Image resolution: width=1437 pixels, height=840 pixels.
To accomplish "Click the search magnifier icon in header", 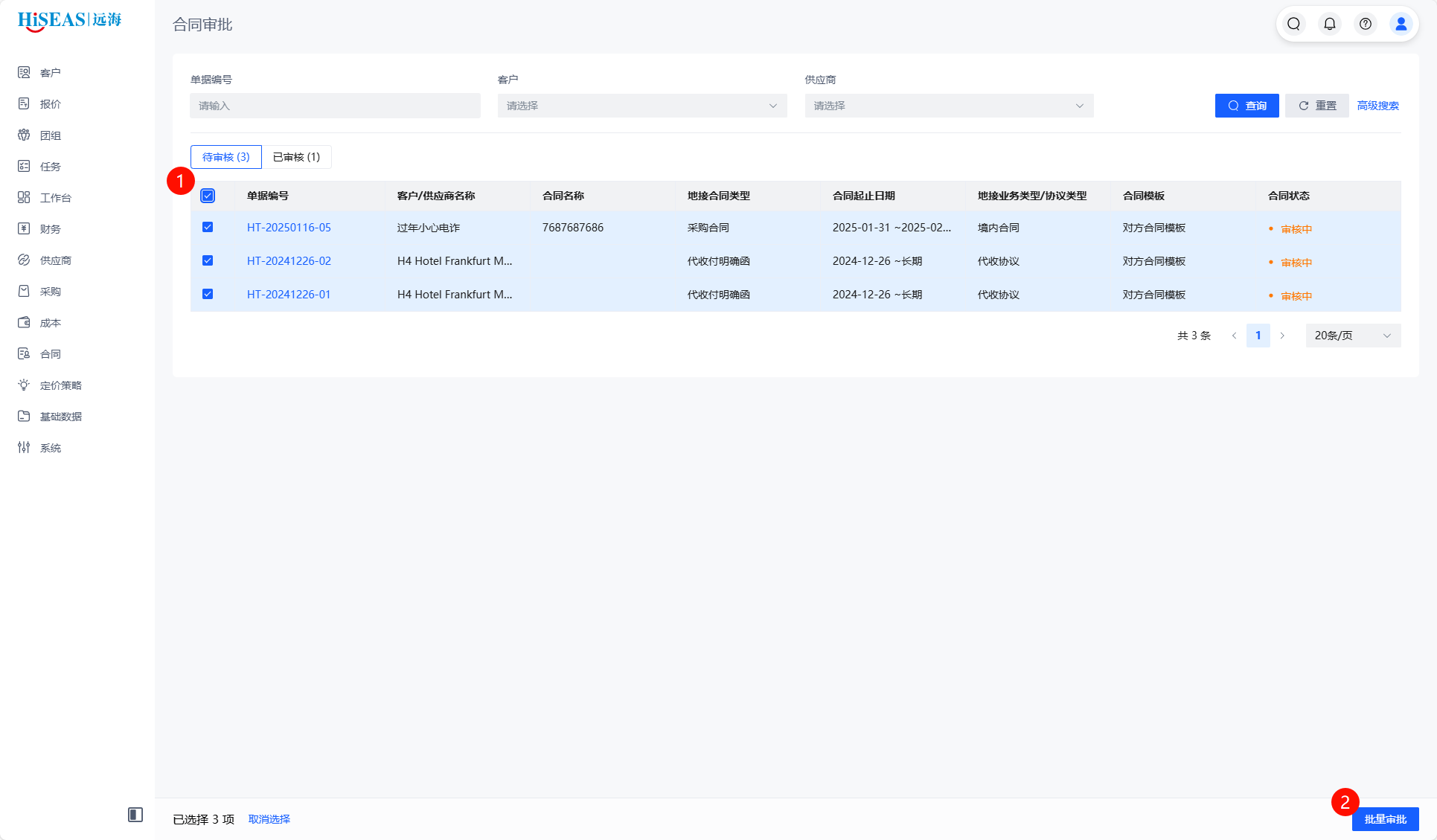I will coord(1294,24).
